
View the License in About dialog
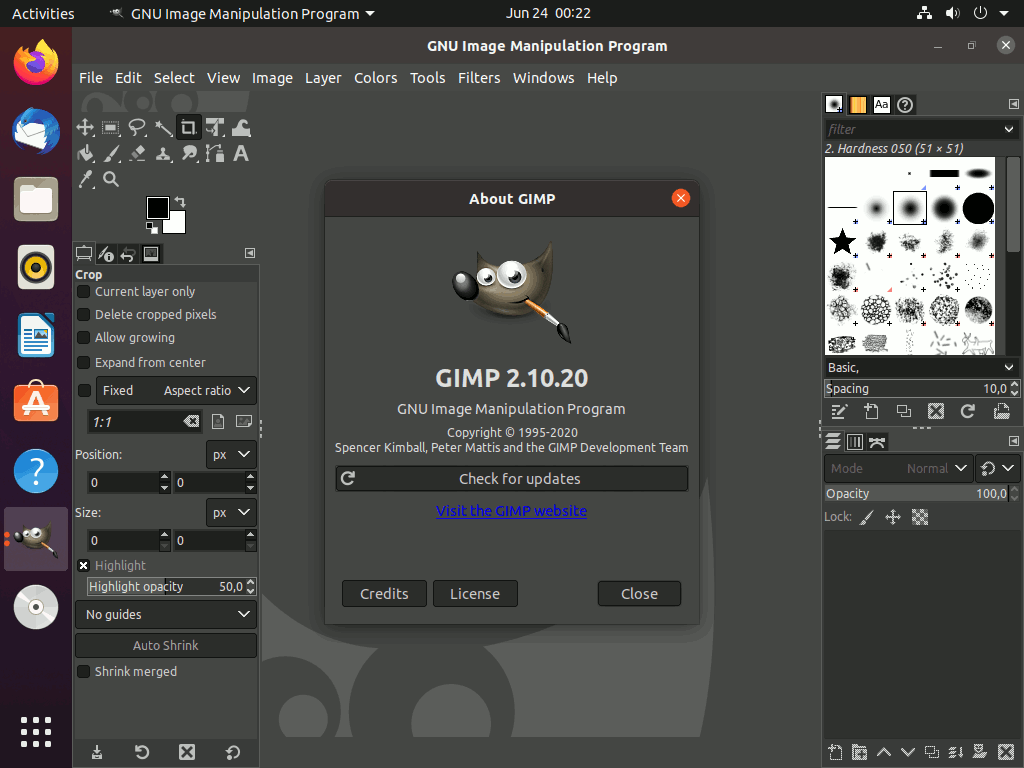click(475, 594)
